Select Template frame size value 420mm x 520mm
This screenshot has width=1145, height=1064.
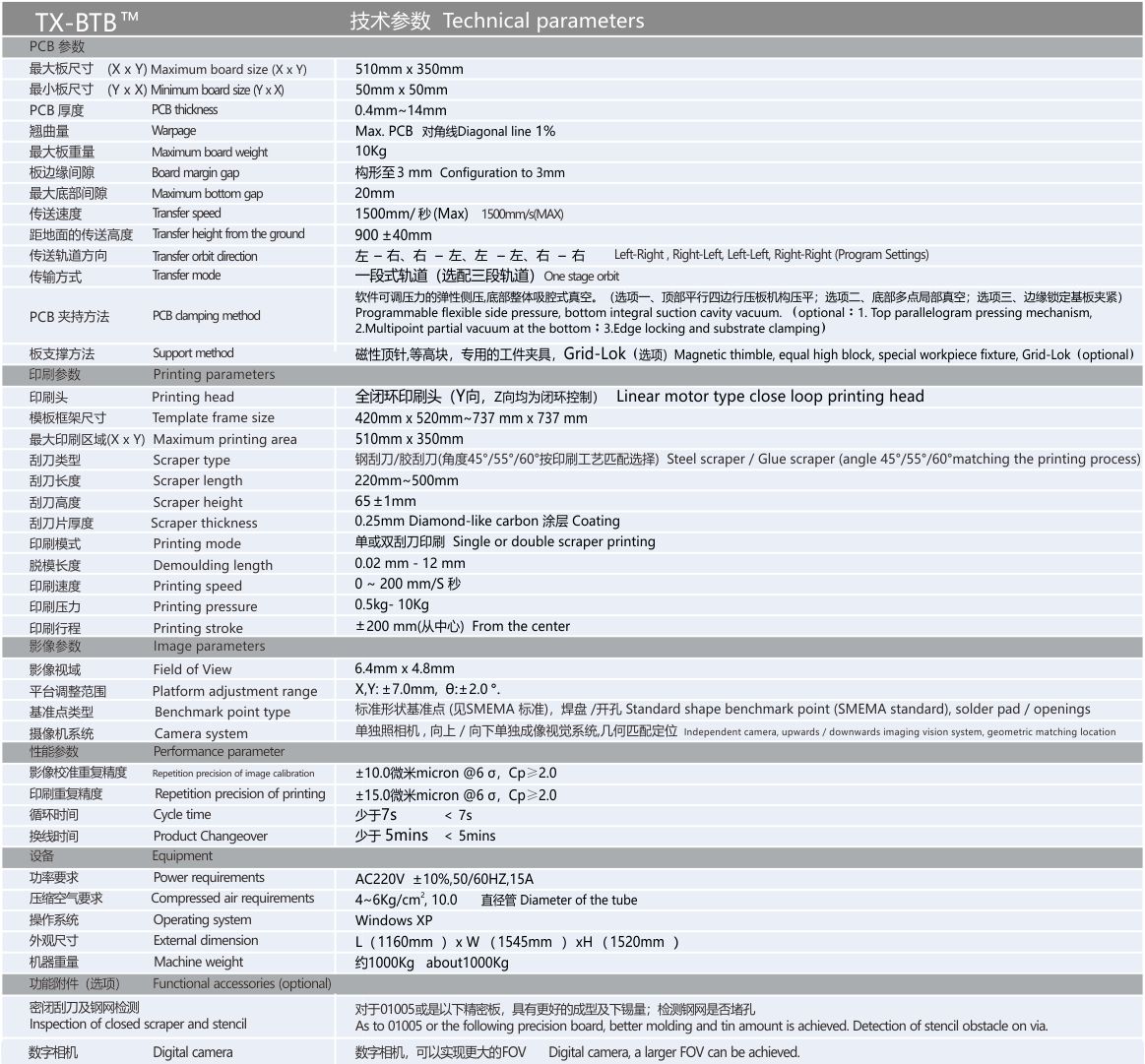(471, 418)
